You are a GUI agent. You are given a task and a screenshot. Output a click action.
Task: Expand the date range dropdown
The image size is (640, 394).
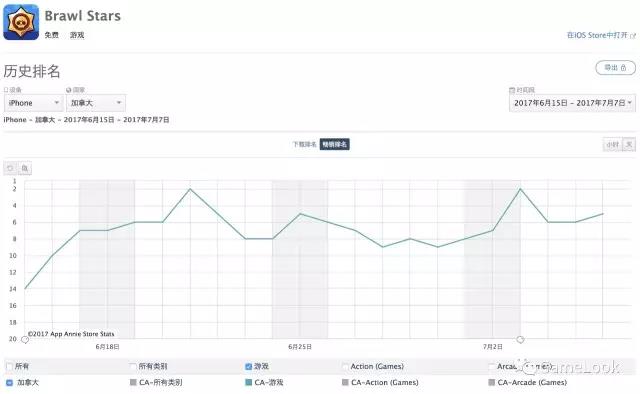572,103
